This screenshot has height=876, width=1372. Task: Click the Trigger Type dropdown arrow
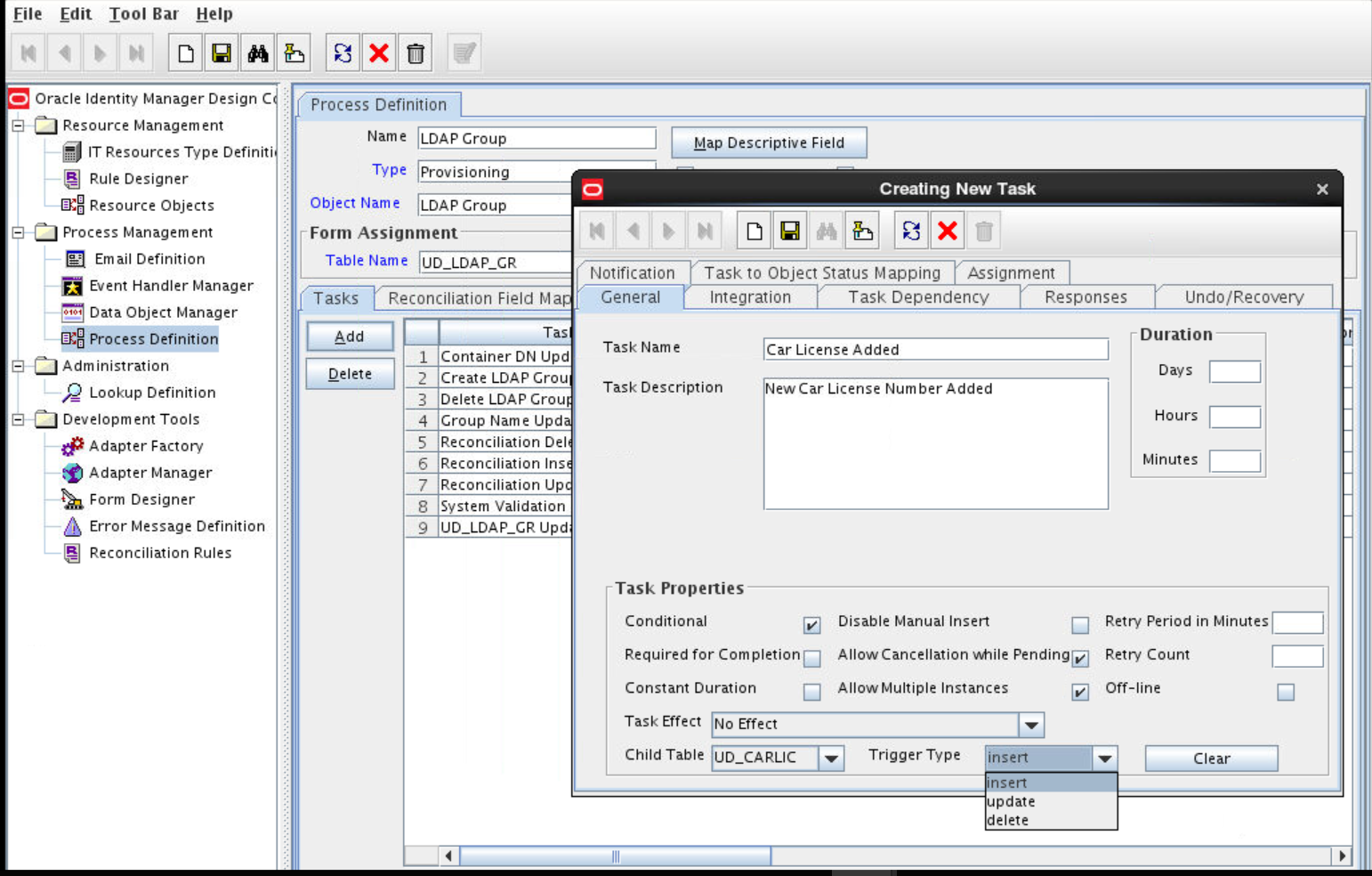pyautogui.click(x=1104, y=758)
